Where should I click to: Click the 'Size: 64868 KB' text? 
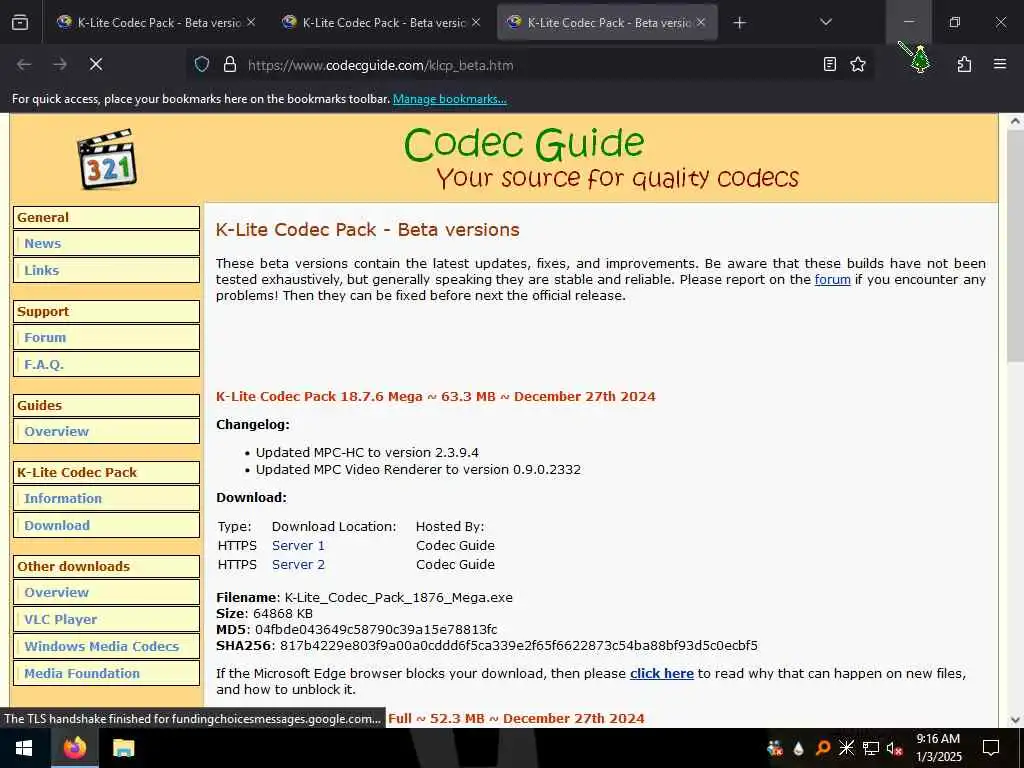pyautogui.click(x=264, y=614)
